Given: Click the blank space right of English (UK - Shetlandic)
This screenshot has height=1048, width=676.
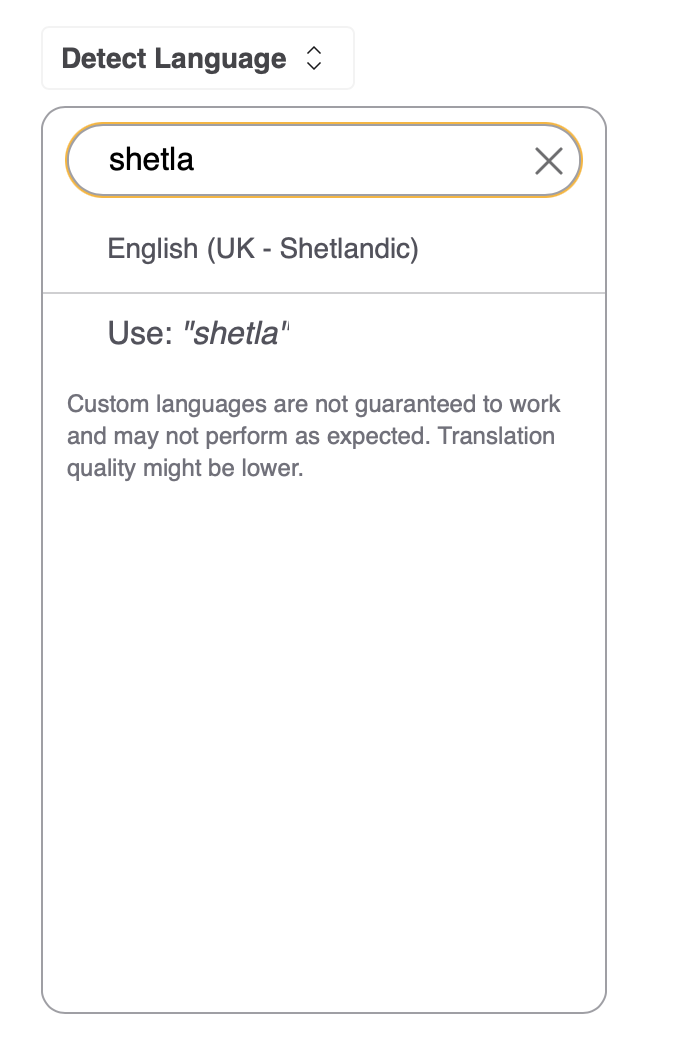Looking at the screenshot, I should (x=510, y=248).
